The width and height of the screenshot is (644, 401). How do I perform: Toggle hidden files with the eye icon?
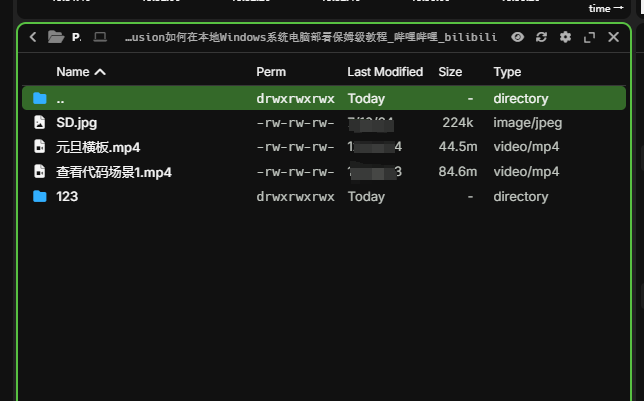[517, 37]
